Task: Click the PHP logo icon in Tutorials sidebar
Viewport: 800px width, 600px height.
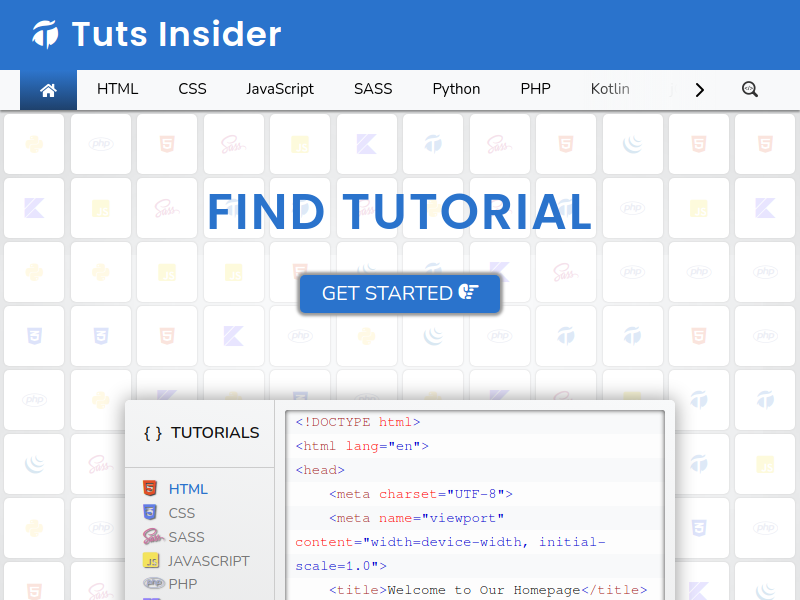Action: click(x=153, y=584)
